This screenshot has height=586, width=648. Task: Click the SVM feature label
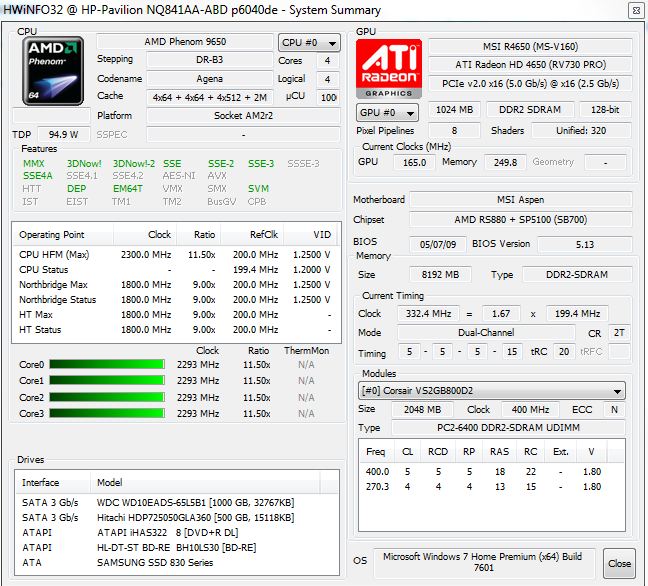click(x=258, y=188)
